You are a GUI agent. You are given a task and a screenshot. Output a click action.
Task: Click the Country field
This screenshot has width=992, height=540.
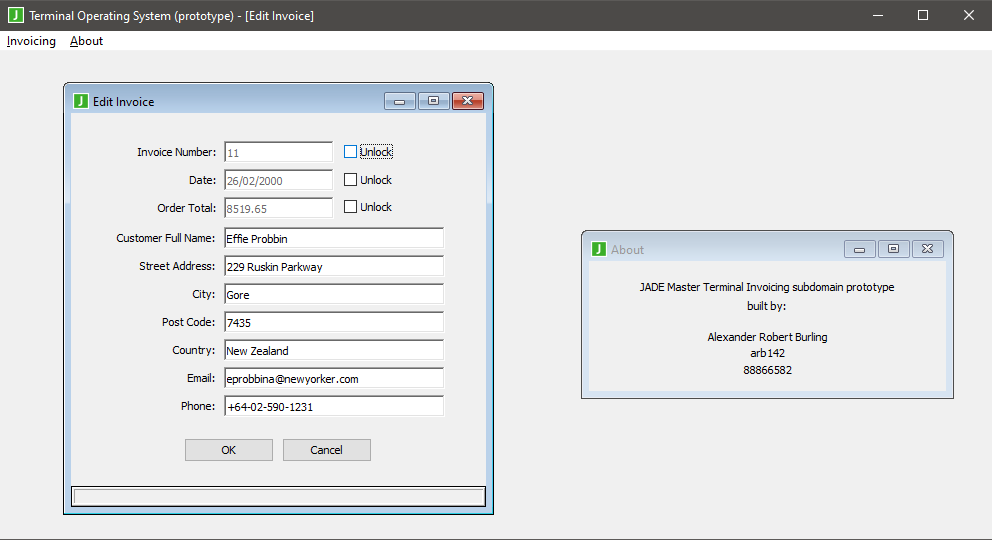(334, 350)
